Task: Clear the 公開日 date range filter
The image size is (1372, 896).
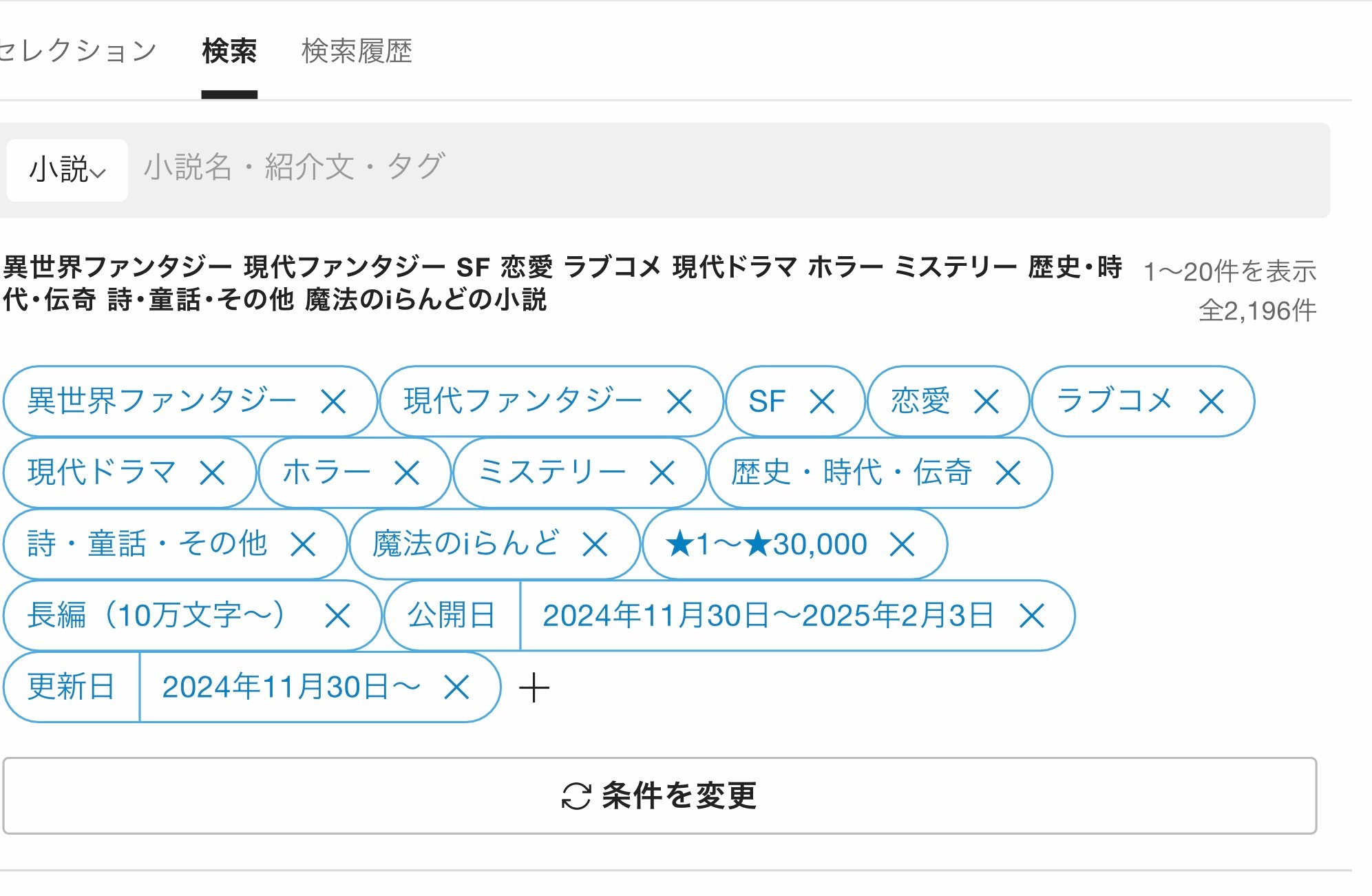Action: pos(1032,616)
